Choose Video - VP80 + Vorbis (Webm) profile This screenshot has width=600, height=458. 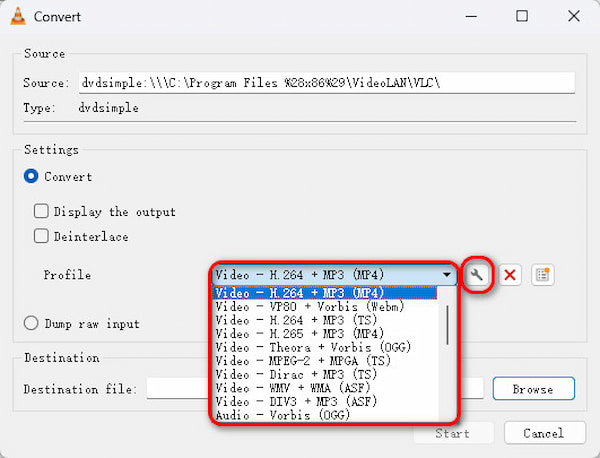[324, 306]
